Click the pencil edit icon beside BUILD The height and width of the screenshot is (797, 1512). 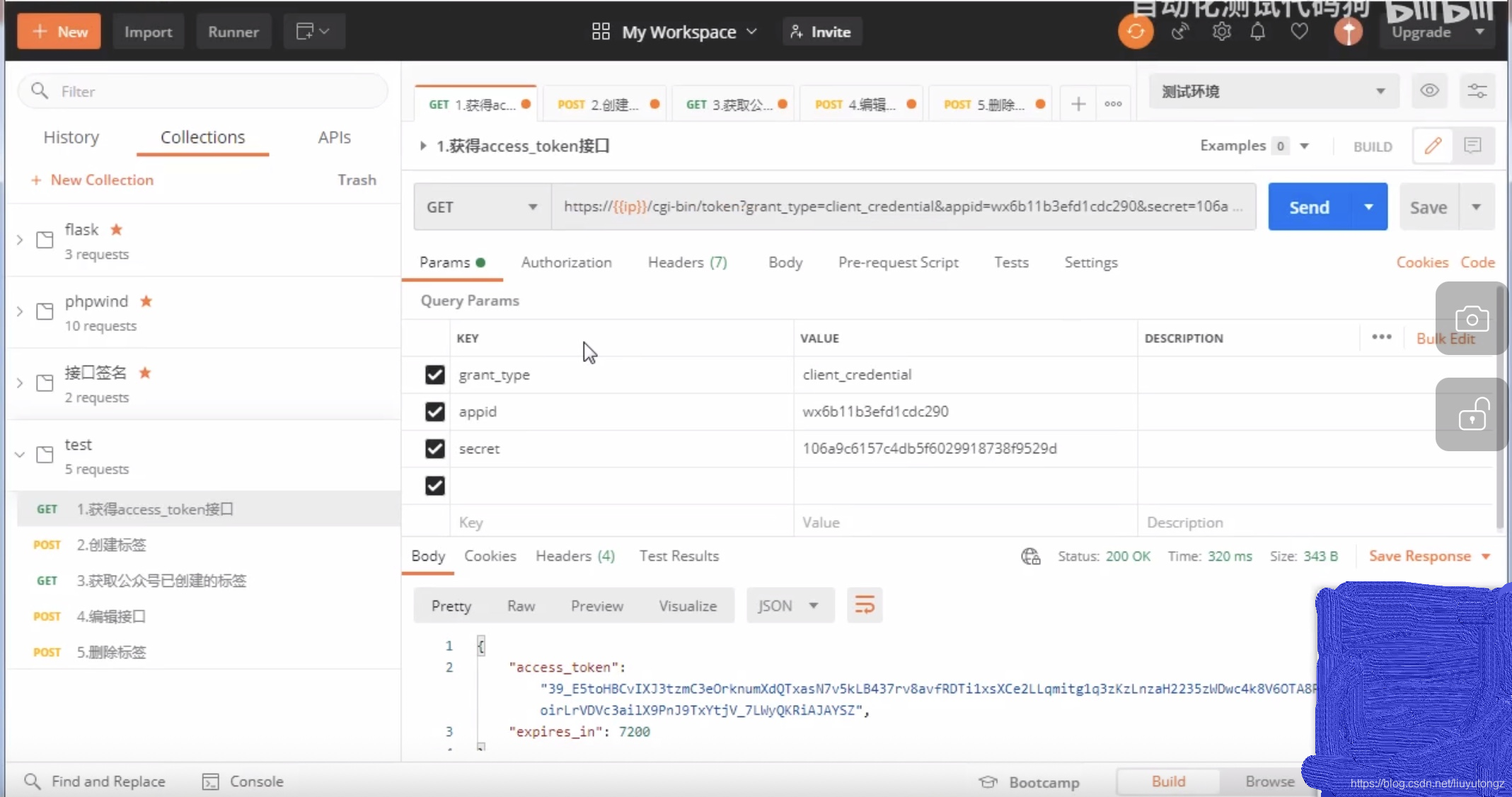1433,146
